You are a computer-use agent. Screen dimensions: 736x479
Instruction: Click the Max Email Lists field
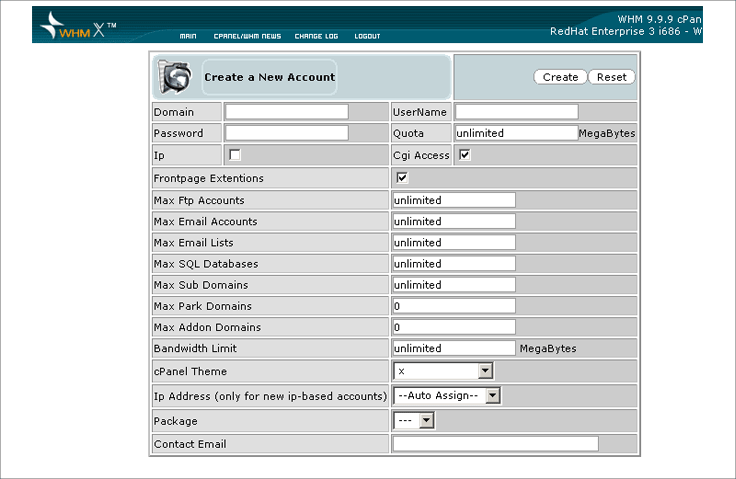454,242
